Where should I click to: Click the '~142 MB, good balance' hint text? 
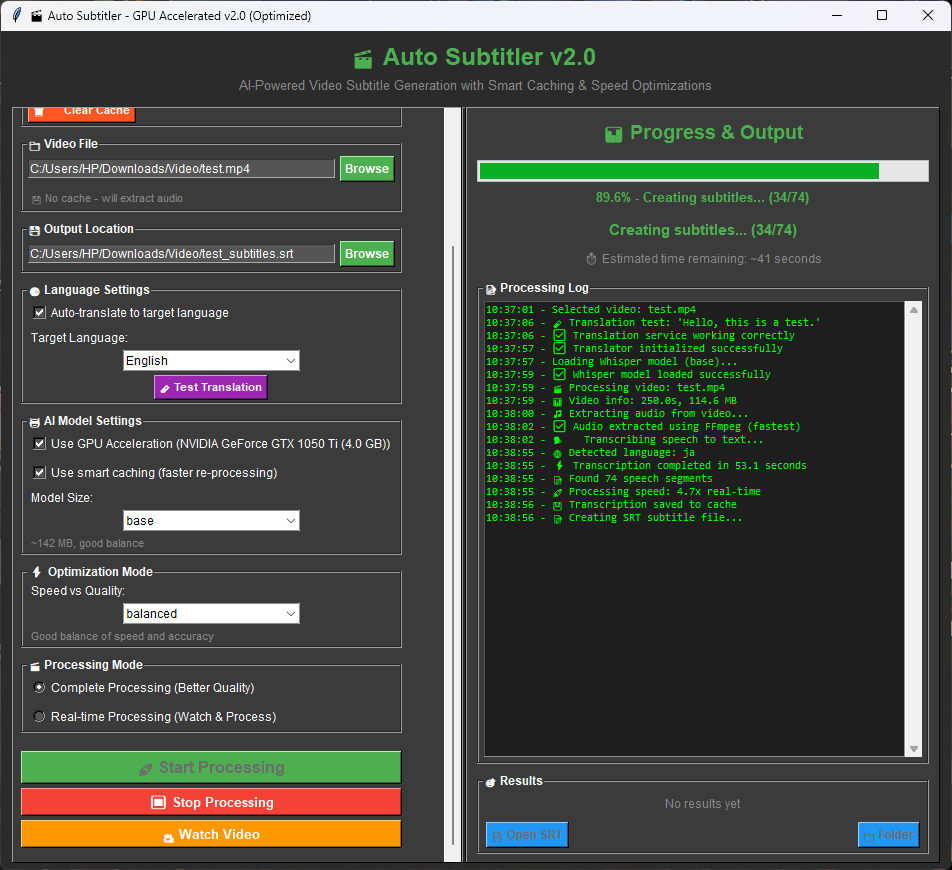coord(87,543)
